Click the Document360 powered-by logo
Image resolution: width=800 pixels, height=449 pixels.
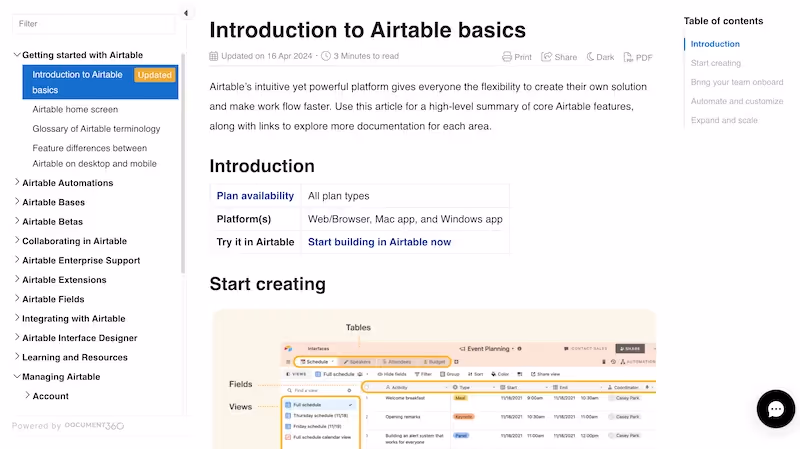[94, 426]
